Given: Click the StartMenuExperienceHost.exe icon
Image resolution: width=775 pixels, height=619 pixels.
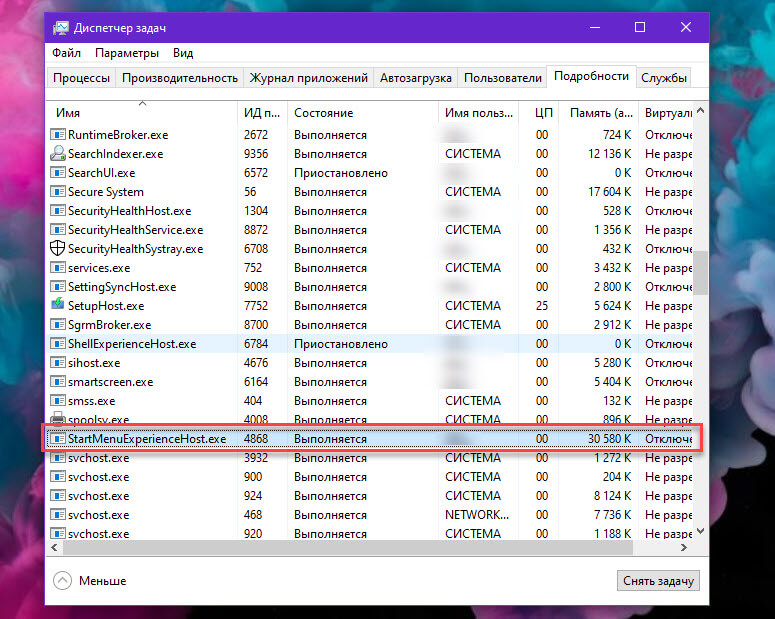Looking at the screenshot, I should pyautogui.click(x=58, y=439).
